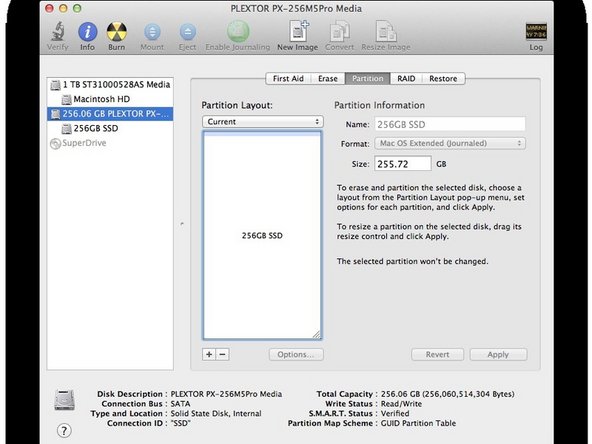Click the Connection Bus SATA value
The image size is (592, 444).
pos(180,404)
